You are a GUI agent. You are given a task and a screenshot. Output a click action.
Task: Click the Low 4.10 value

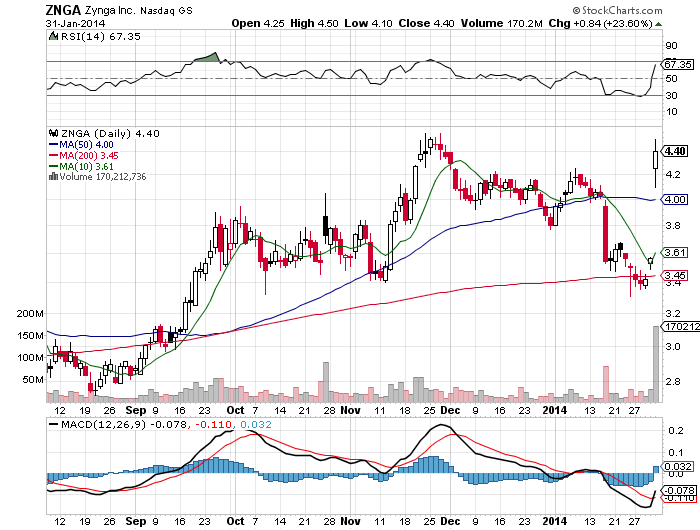(368, 23)
